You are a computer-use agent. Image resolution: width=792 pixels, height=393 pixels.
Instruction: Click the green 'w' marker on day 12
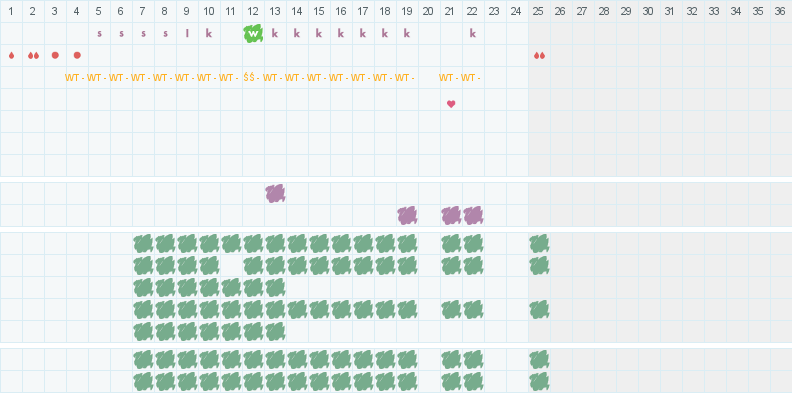[x=253, y=33]
